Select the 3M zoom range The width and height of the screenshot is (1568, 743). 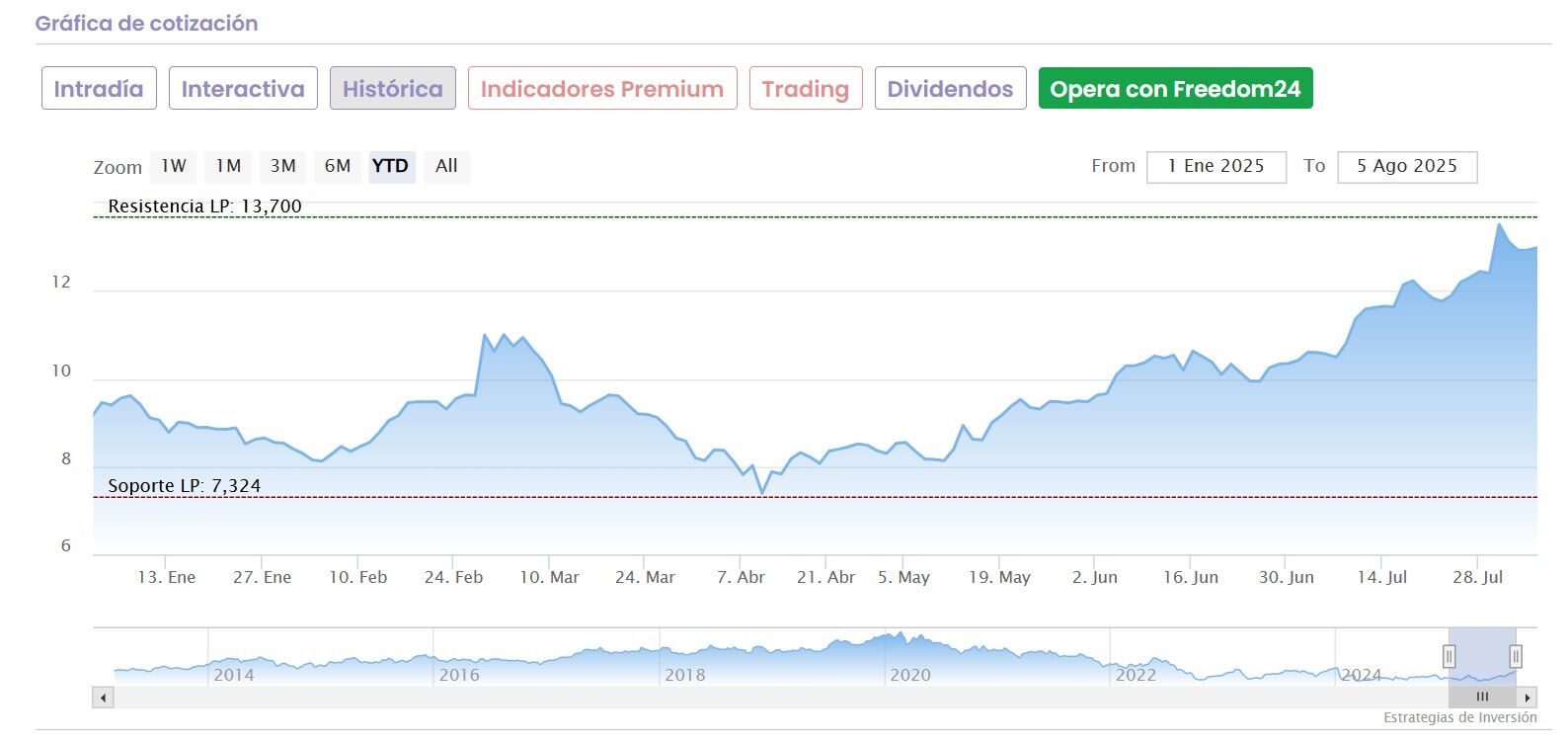(283, 166)
